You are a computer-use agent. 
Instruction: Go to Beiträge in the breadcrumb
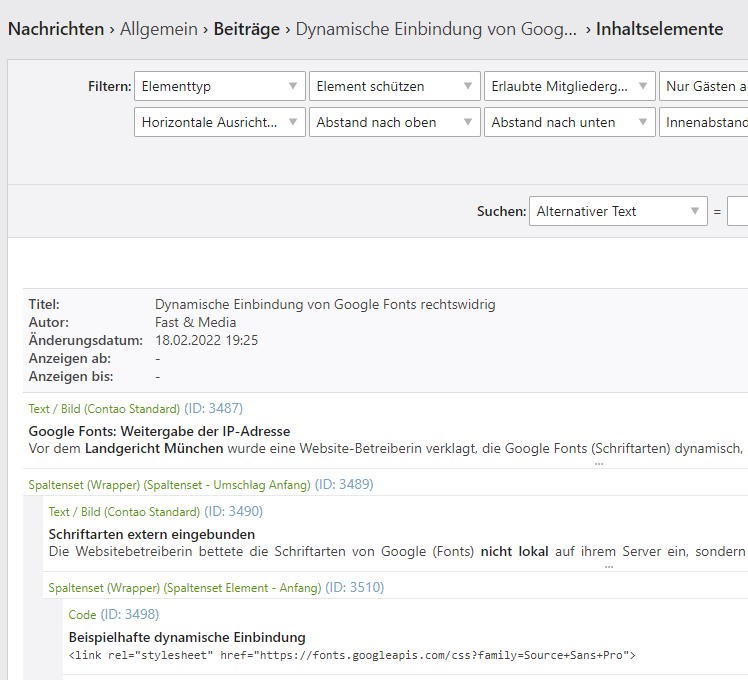coord(247,29)
